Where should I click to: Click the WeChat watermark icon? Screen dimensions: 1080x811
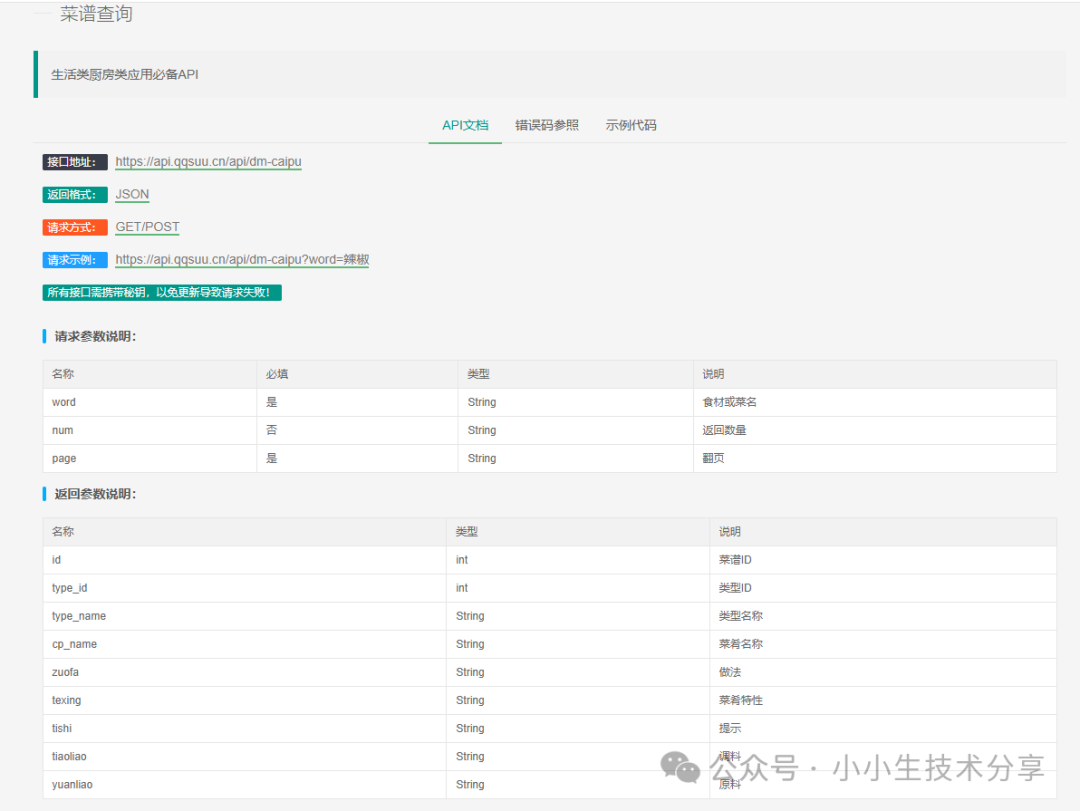[x=680, y=767]
